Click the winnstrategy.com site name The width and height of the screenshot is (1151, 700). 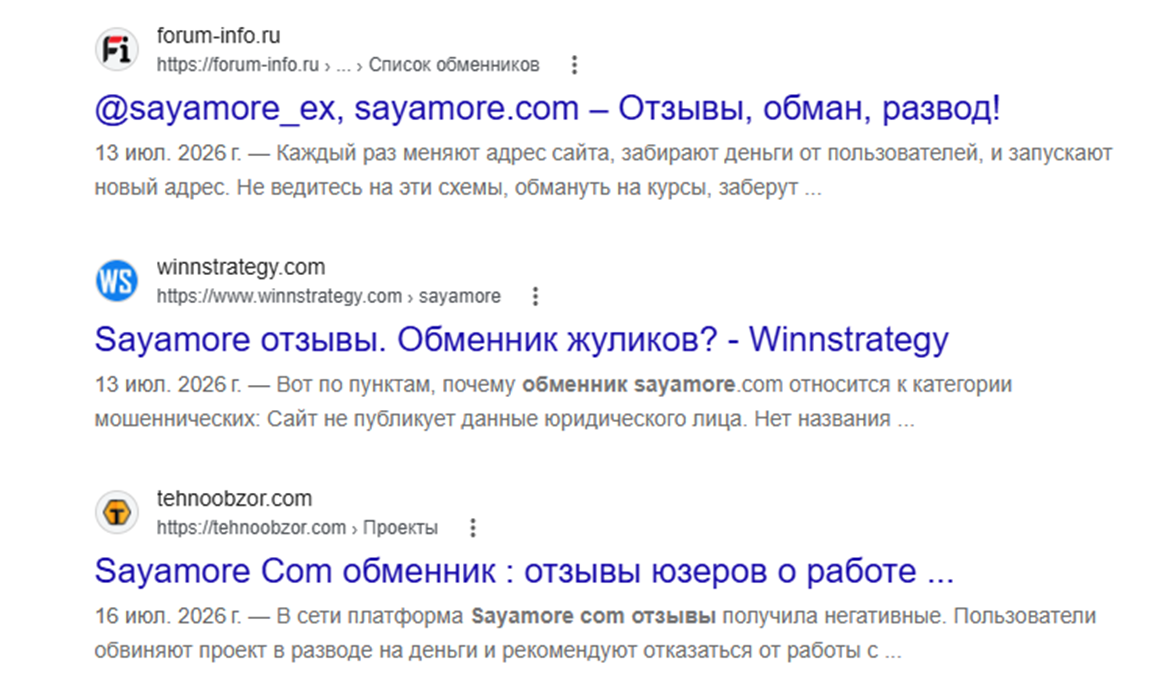tap(241, 266)
